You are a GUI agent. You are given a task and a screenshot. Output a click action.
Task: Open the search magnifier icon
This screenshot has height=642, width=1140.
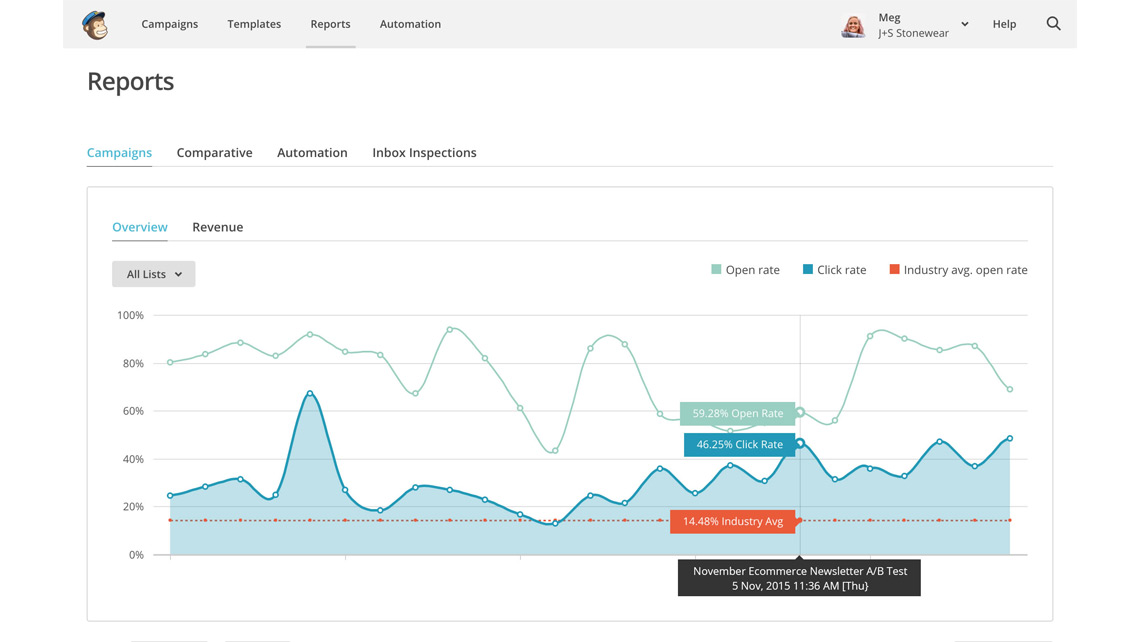coord(1053,24)
